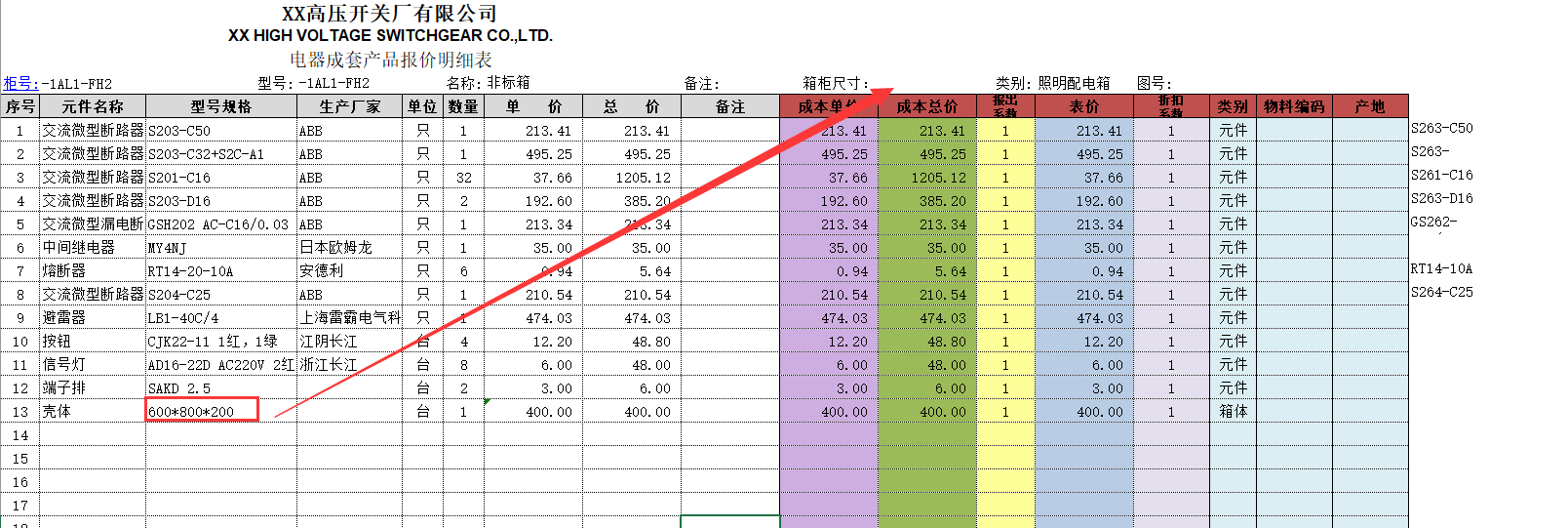This screenshot has width=1568, height=528.
Task: Click model cell GSH202 AC-C16/0.03
Action: pyautogui.click(x=221, y=224)
